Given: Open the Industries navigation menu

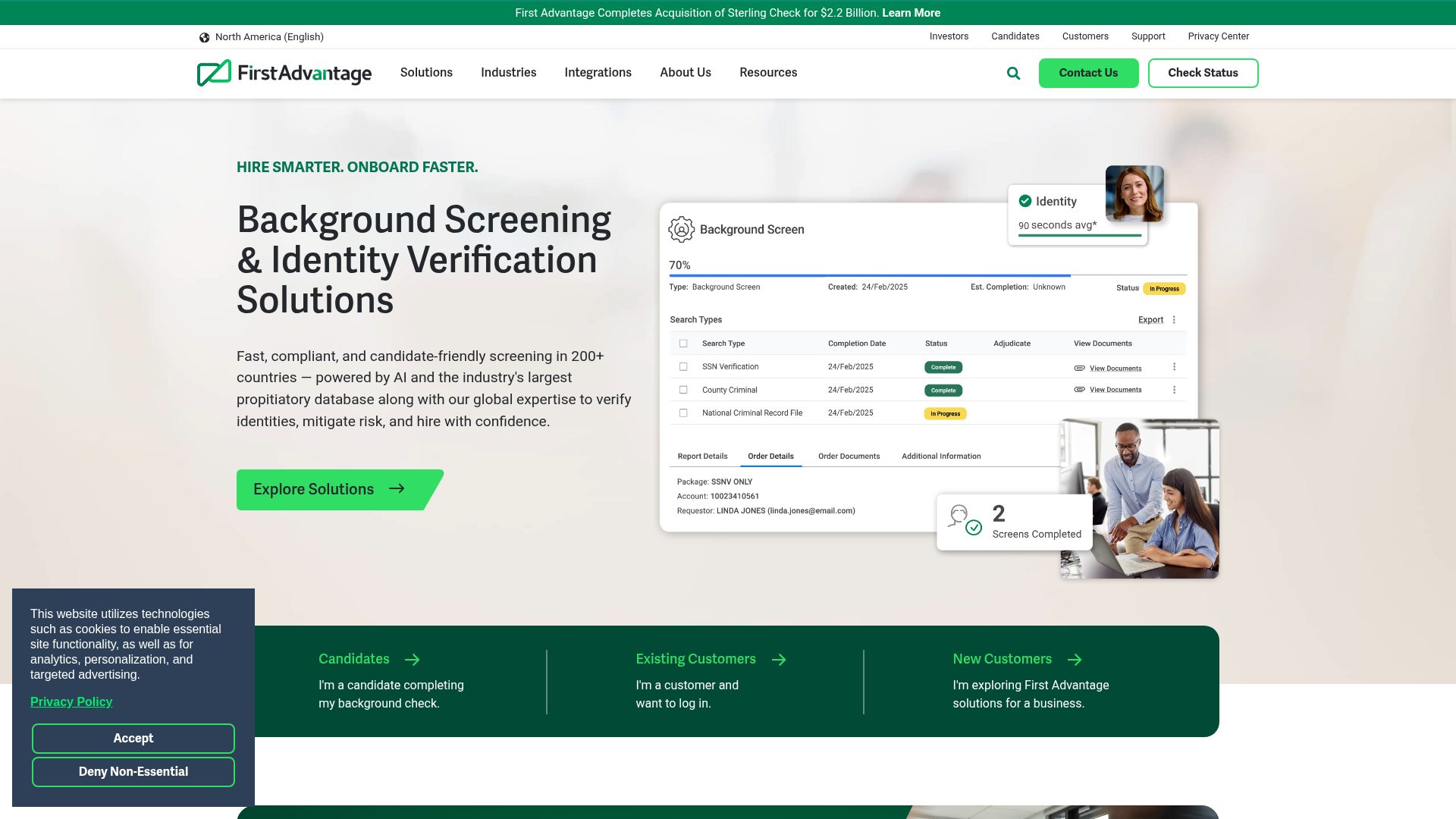Looking at the screenshot, I should [508, 73].
